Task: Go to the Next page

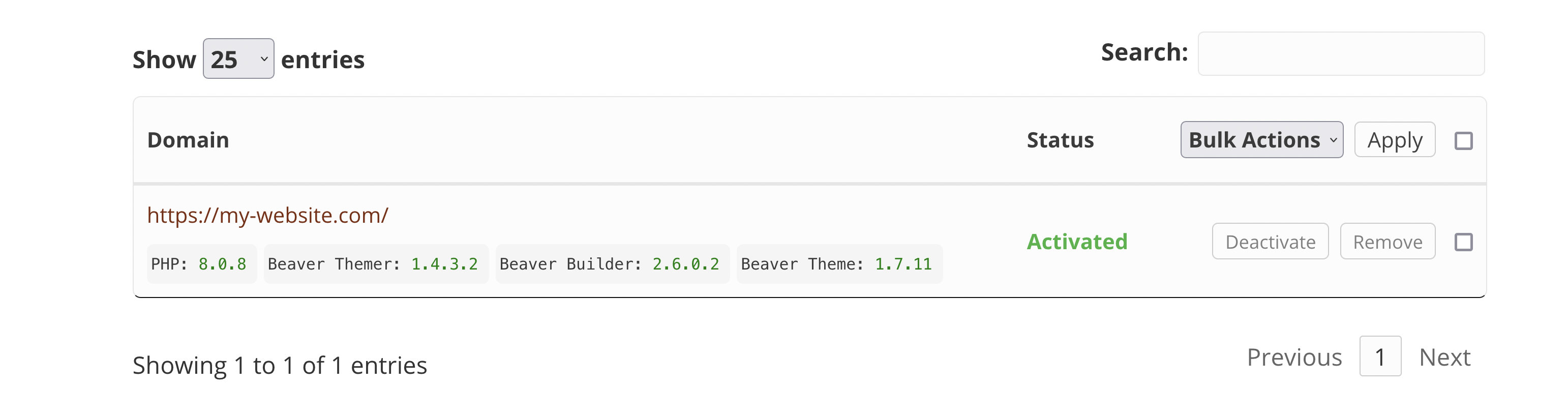Action: coord(1444,357)
